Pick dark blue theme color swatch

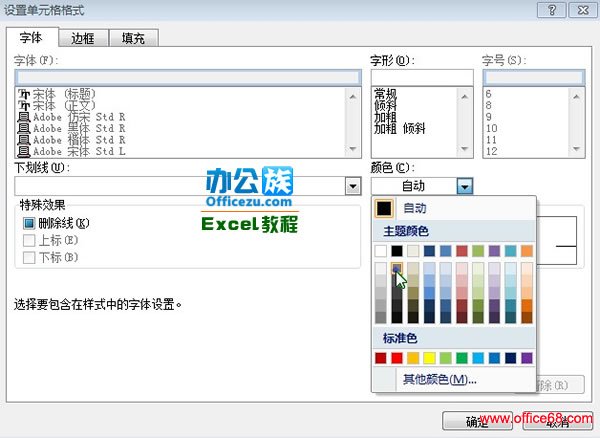point(429,251)
